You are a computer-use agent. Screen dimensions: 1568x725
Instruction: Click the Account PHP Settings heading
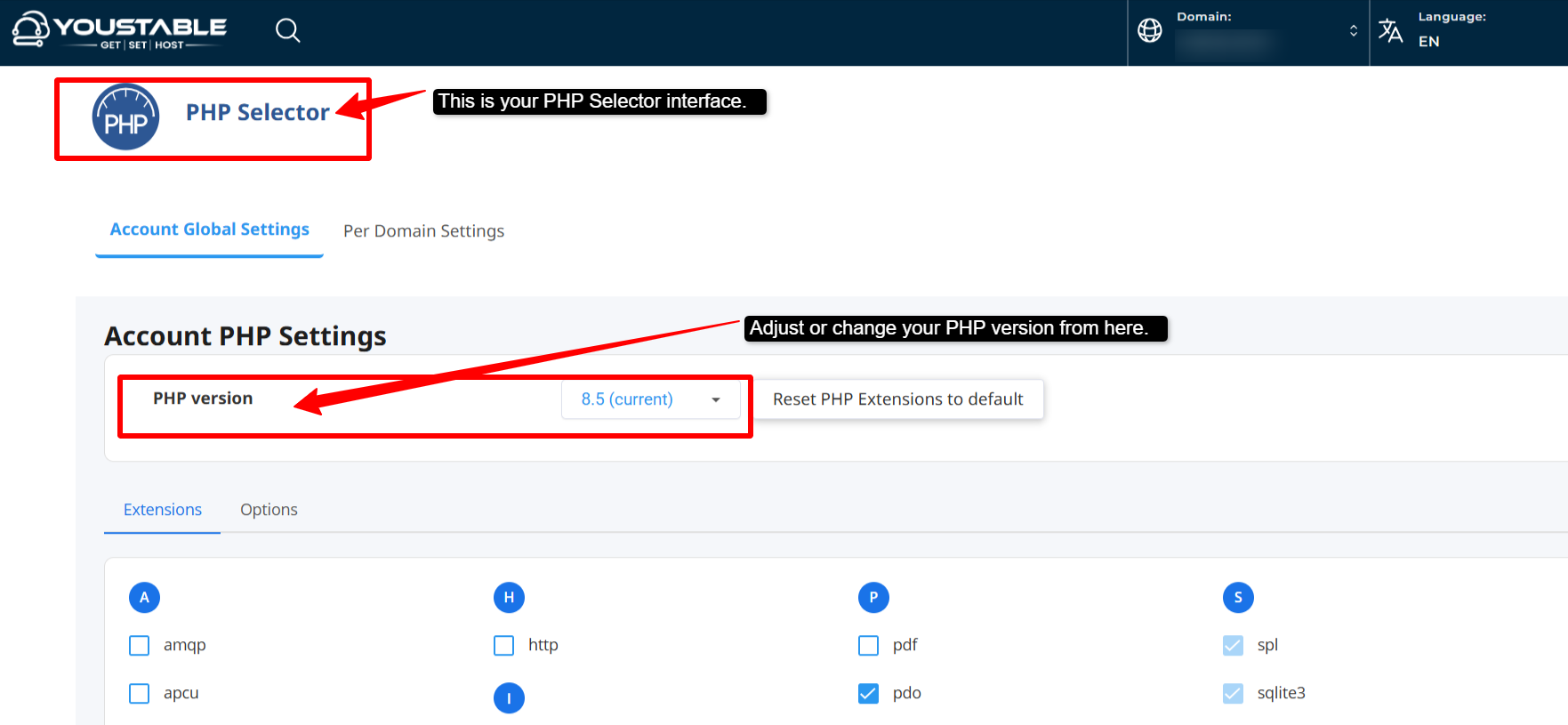[x=245, y=336]
